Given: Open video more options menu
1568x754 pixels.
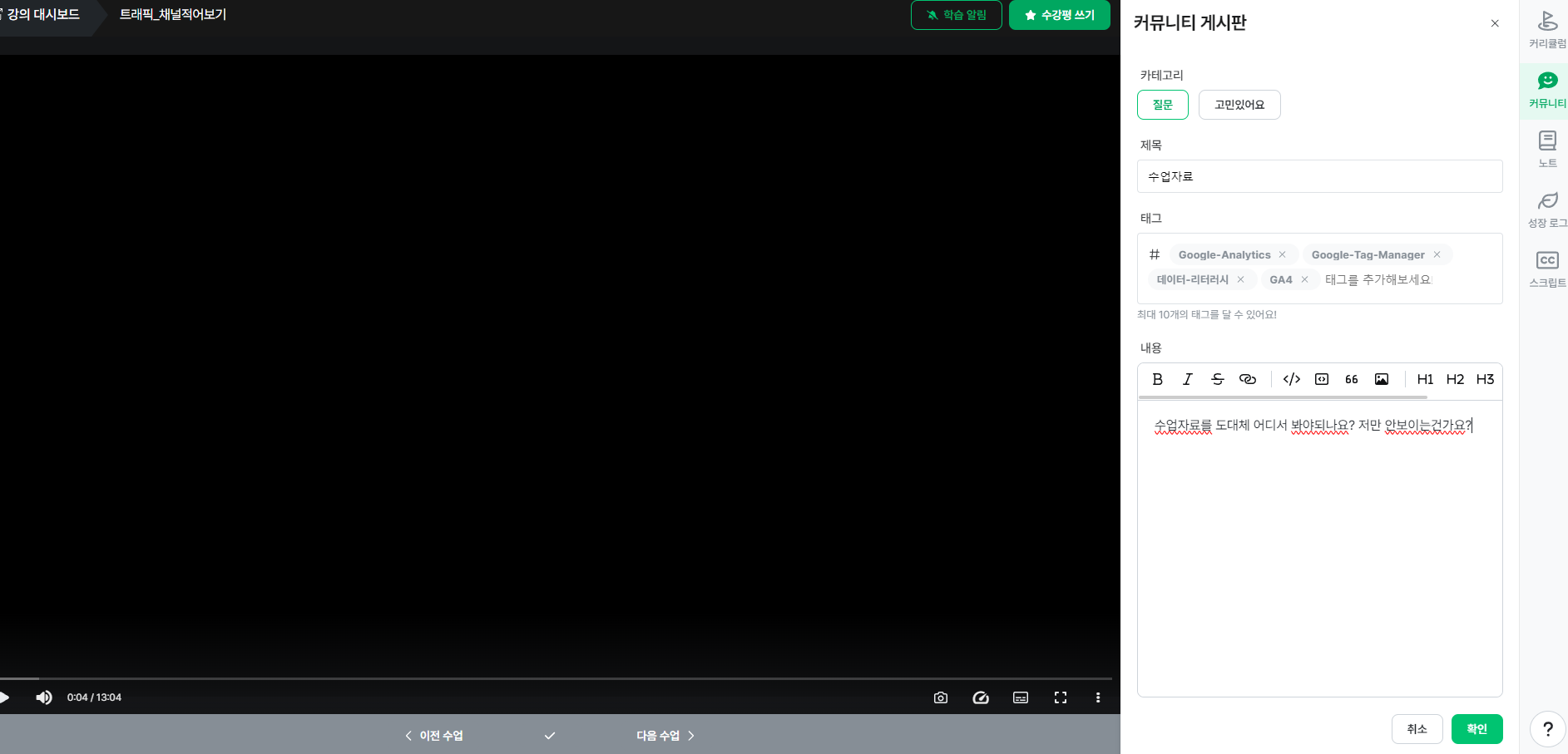Looking at the screenshot, I should click(1098, 697).
